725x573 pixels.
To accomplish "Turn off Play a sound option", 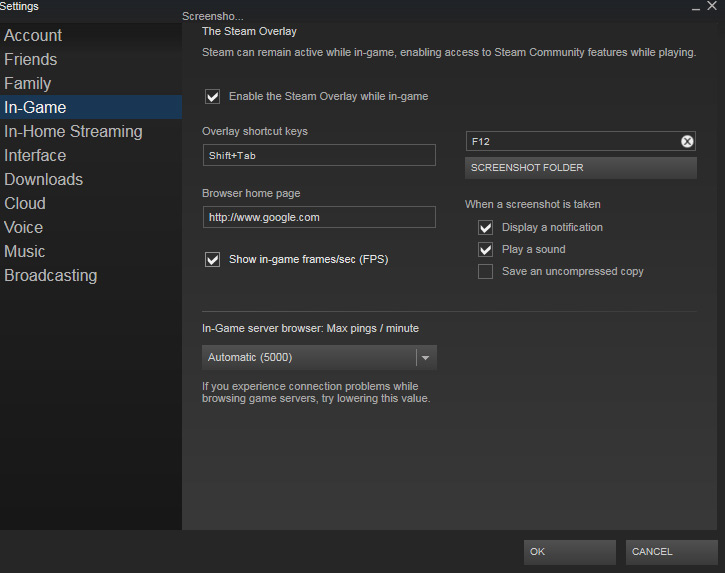I will pos(486,250).
